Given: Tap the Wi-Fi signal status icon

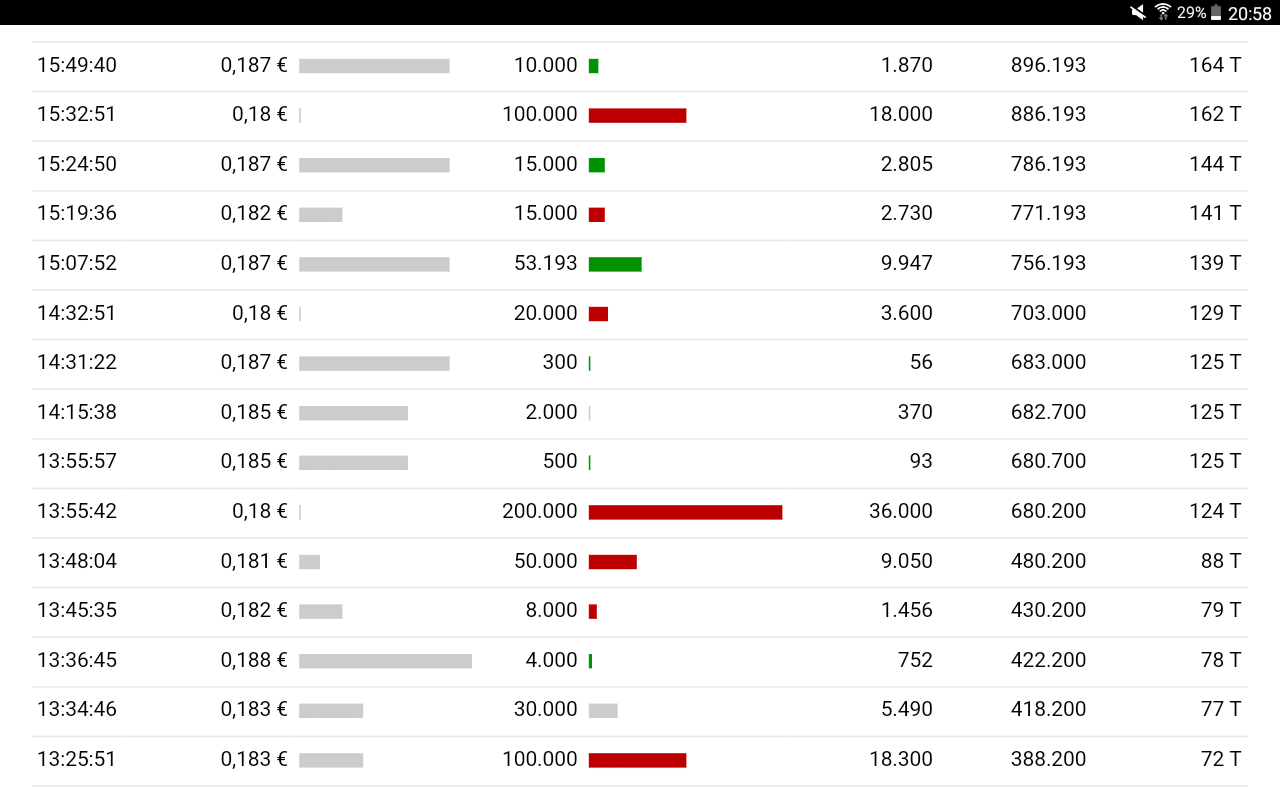Looking at the screenshot, I should (1163, 12).
